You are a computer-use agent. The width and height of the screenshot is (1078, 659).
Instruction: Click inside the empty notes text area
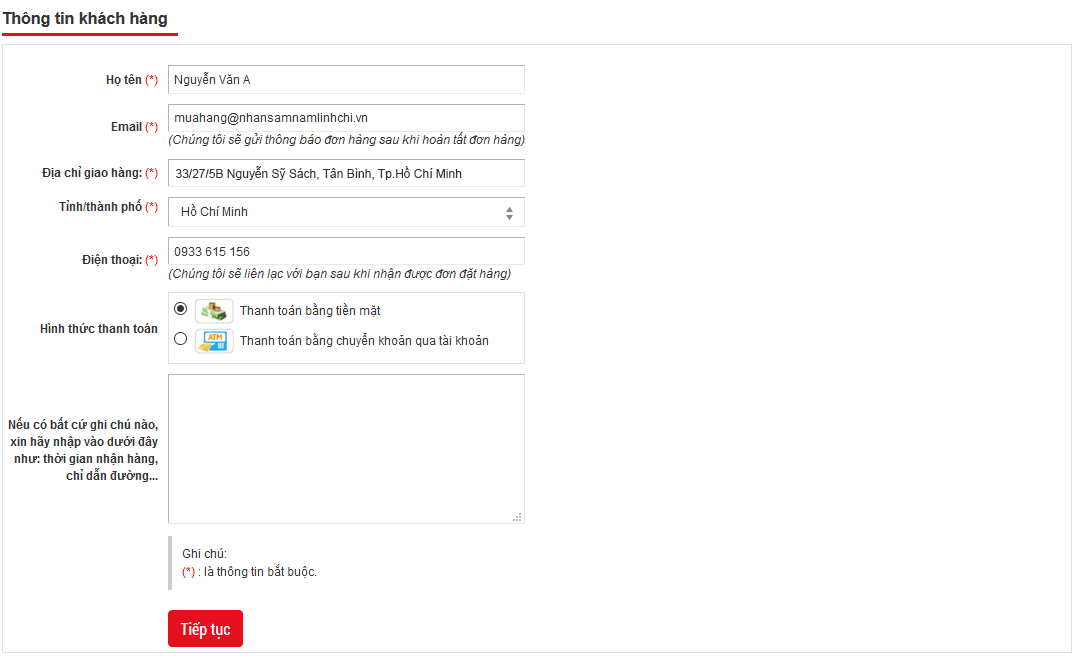(x=346, y=448)
